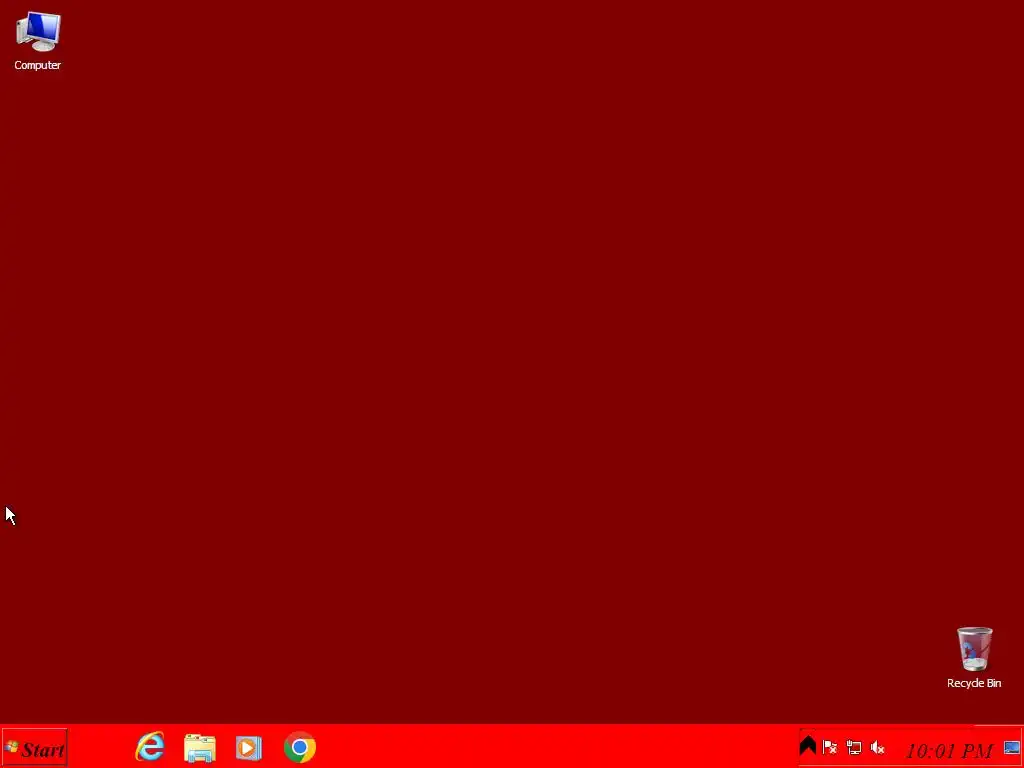Open Windows Media Player from taskbar

coord(249,748)
